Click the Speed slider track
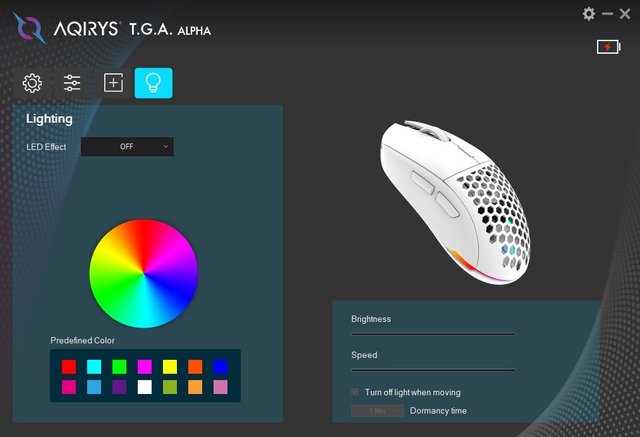The image size is (640, 437). pyautogui.click(x=433, y=370)
